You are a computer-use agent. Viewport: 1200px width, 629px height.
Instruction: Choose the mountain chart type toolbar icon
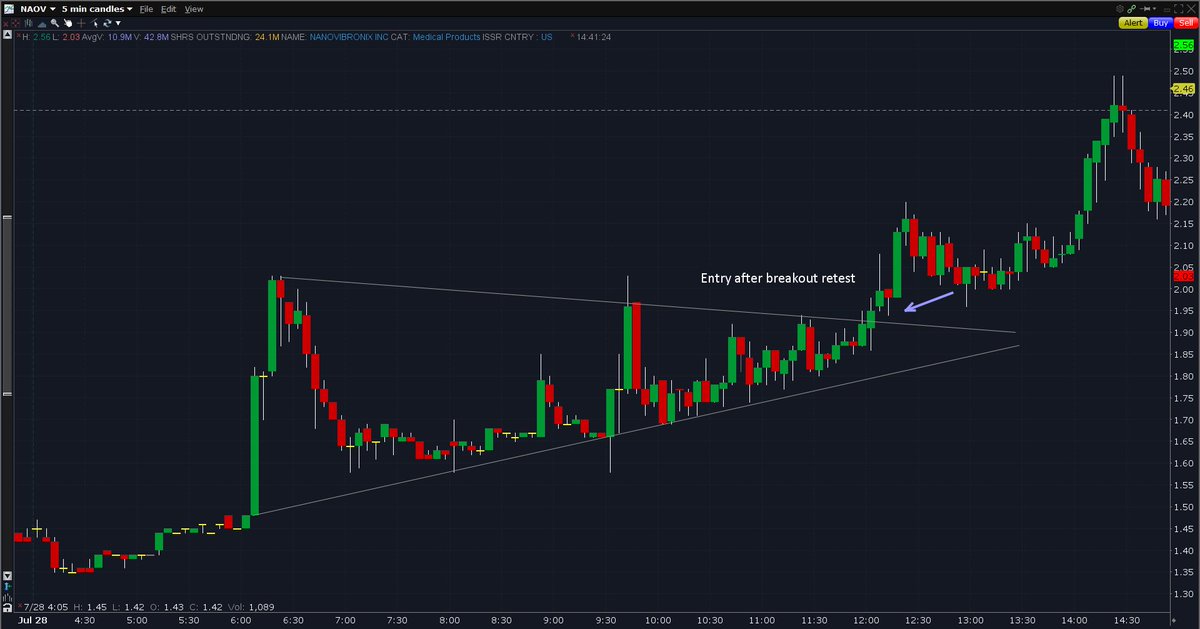pos(42,24)
